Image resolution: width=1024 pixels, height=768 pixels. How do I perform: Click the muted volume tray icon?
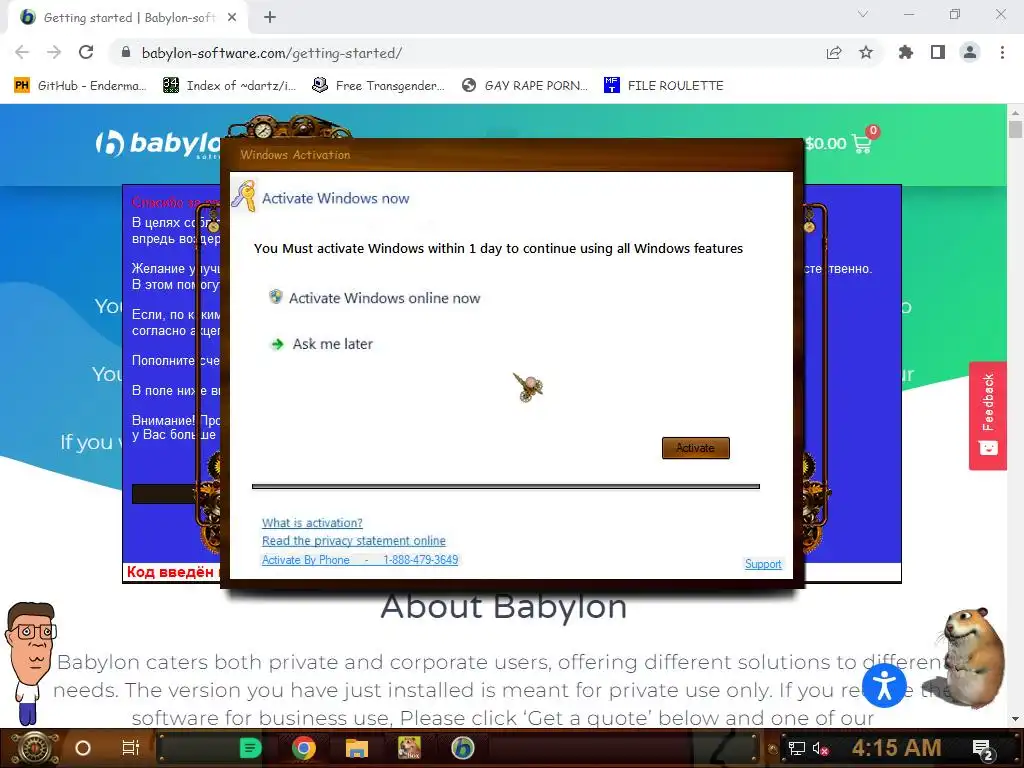coord(820,748)
